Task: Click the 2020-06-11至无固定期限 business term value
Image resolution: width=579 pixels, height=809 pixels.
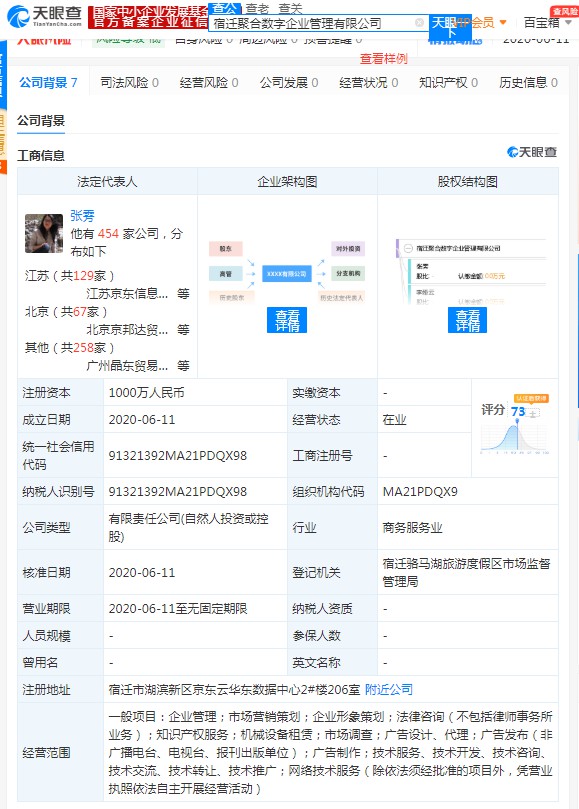Action: coord(178,608)
